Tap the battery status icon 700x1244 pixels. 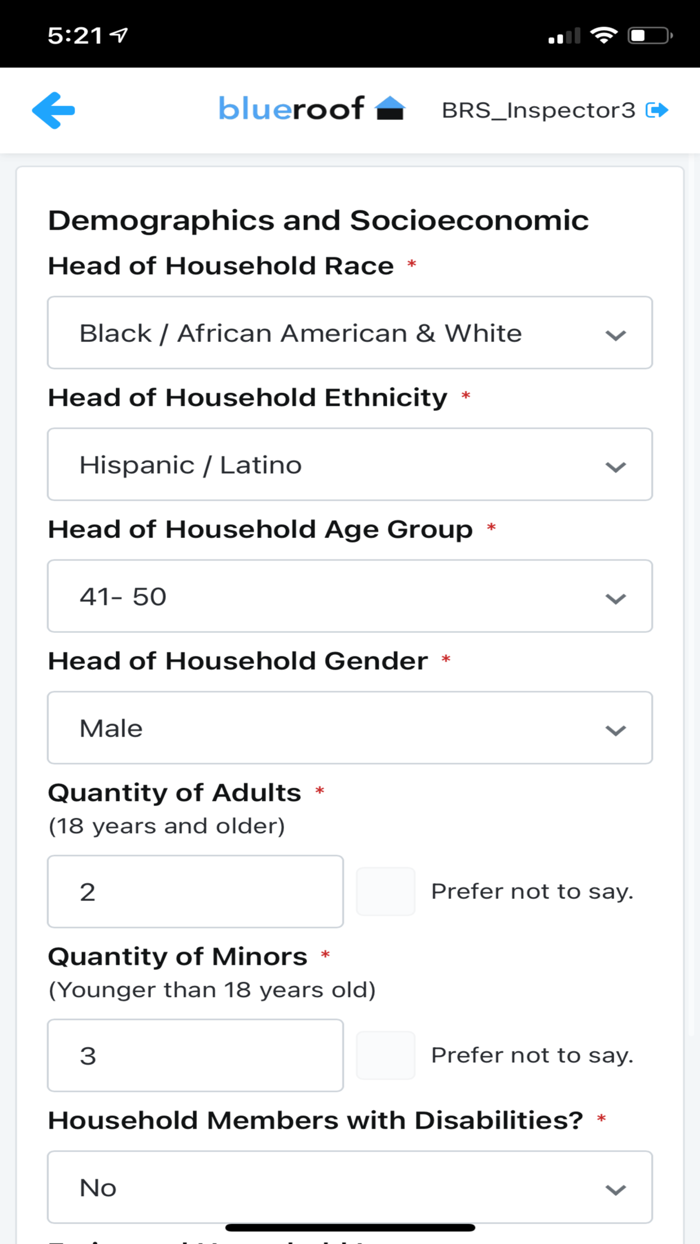tap(649, 36)
